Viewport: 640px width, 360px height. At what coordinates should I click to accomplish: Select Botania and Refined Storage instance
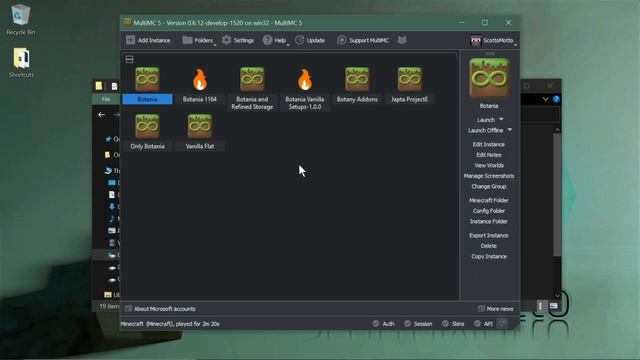(x=252, y=89)
